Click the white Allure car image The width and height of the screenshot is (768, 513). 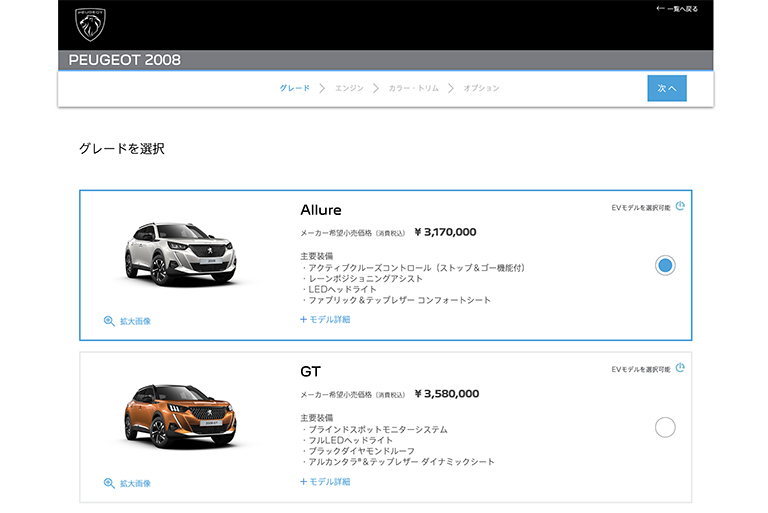click(x=180, y=254)
